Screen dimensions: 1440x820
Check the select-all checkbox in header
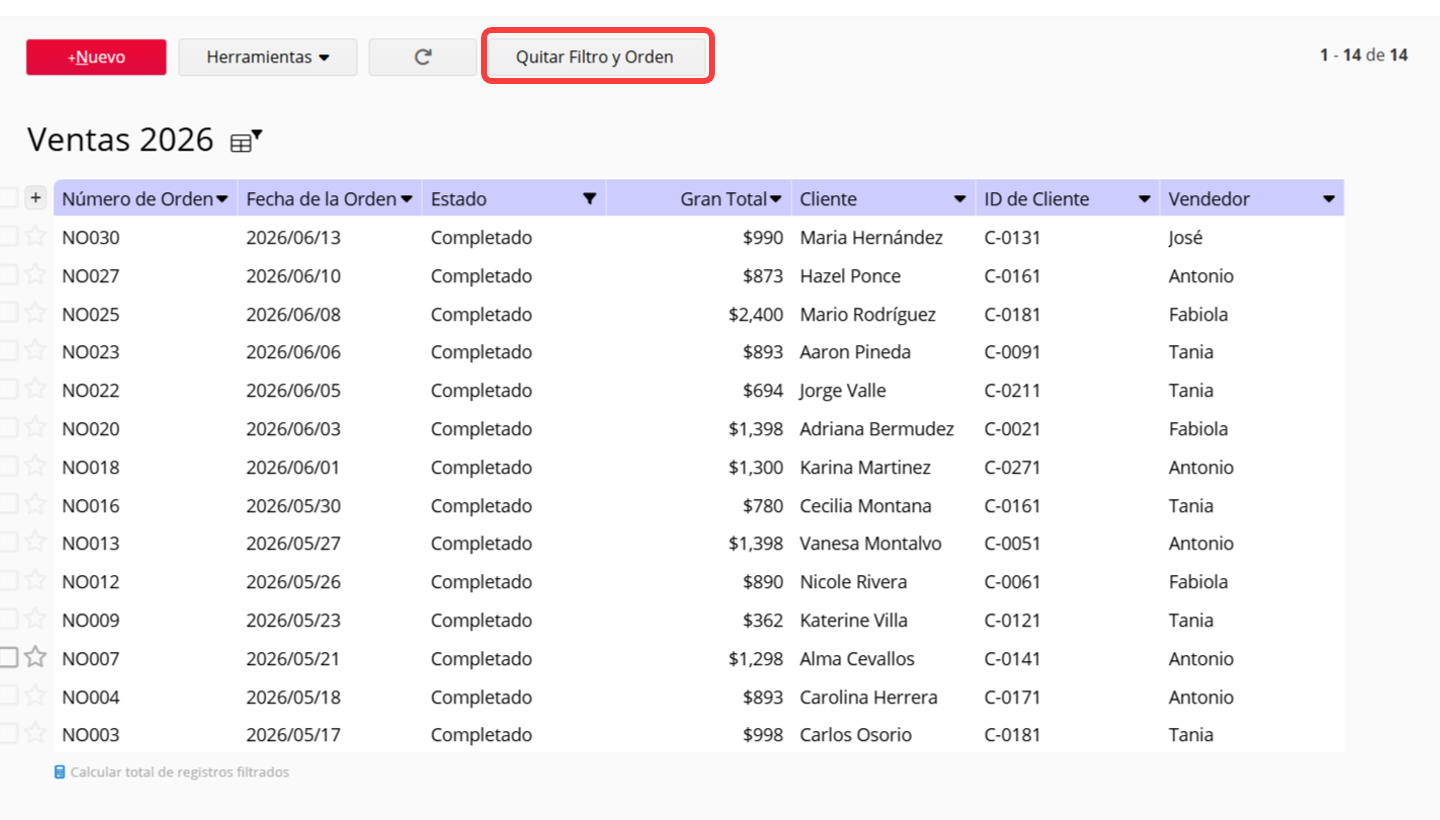coord(8,198)
